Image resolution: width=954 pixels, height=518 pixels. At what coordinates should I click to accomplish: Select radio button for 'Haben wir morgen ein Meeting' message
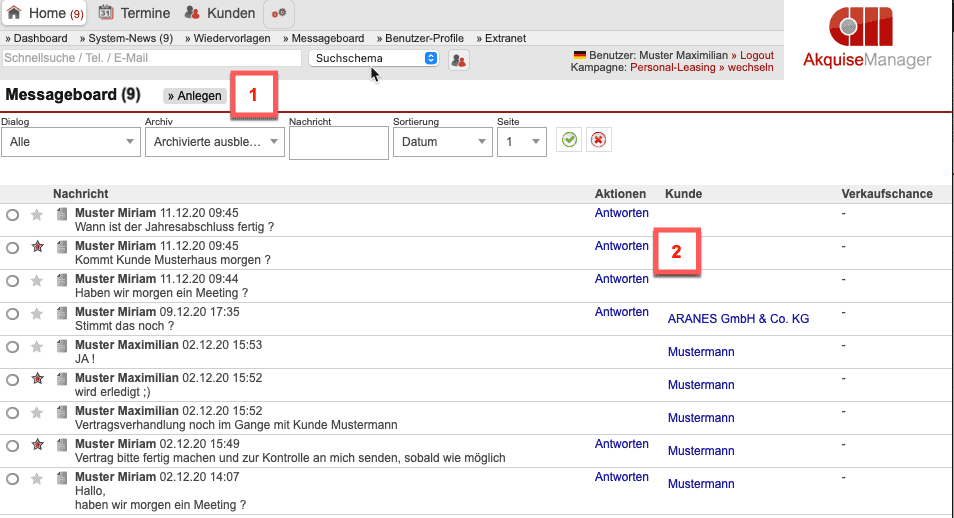[12, 280]
